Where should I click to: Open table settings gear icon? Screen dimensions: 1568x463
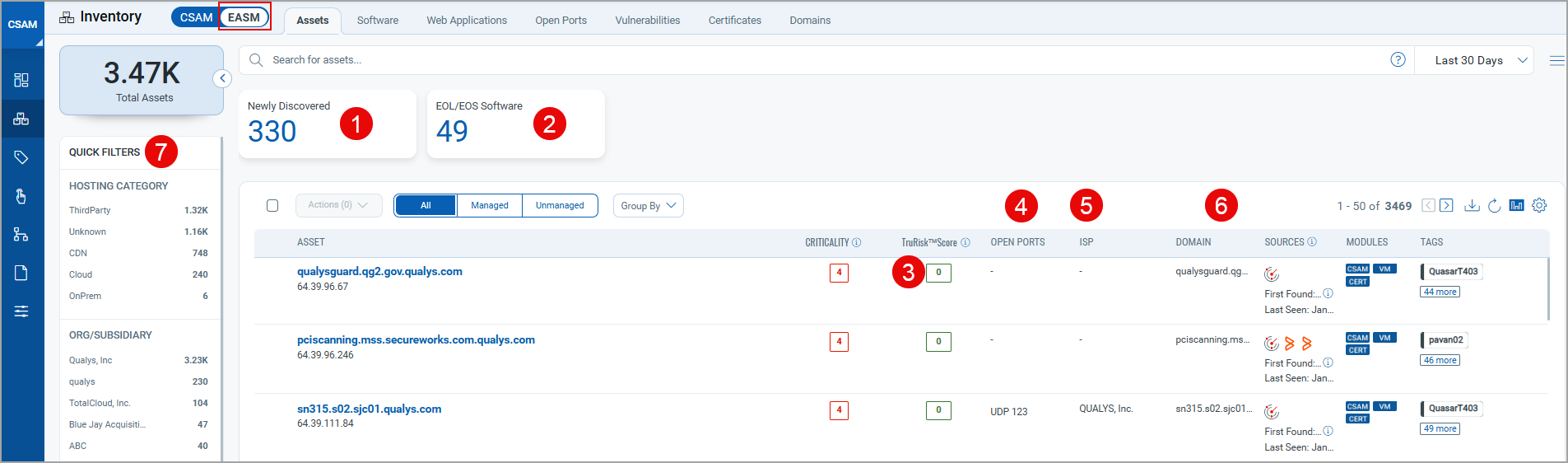click(x=1539, y=205)
